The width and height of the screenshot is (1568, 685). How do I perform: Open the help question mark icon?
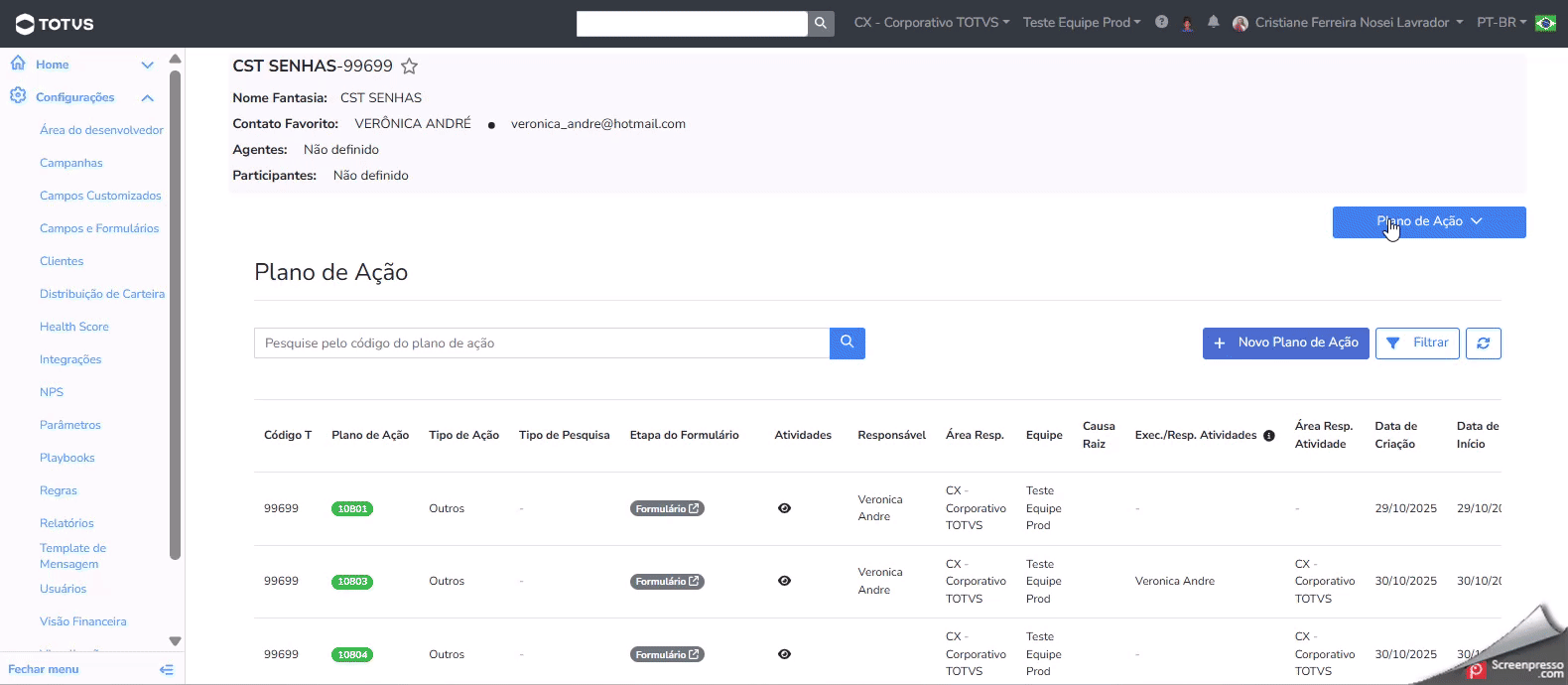1161,22
